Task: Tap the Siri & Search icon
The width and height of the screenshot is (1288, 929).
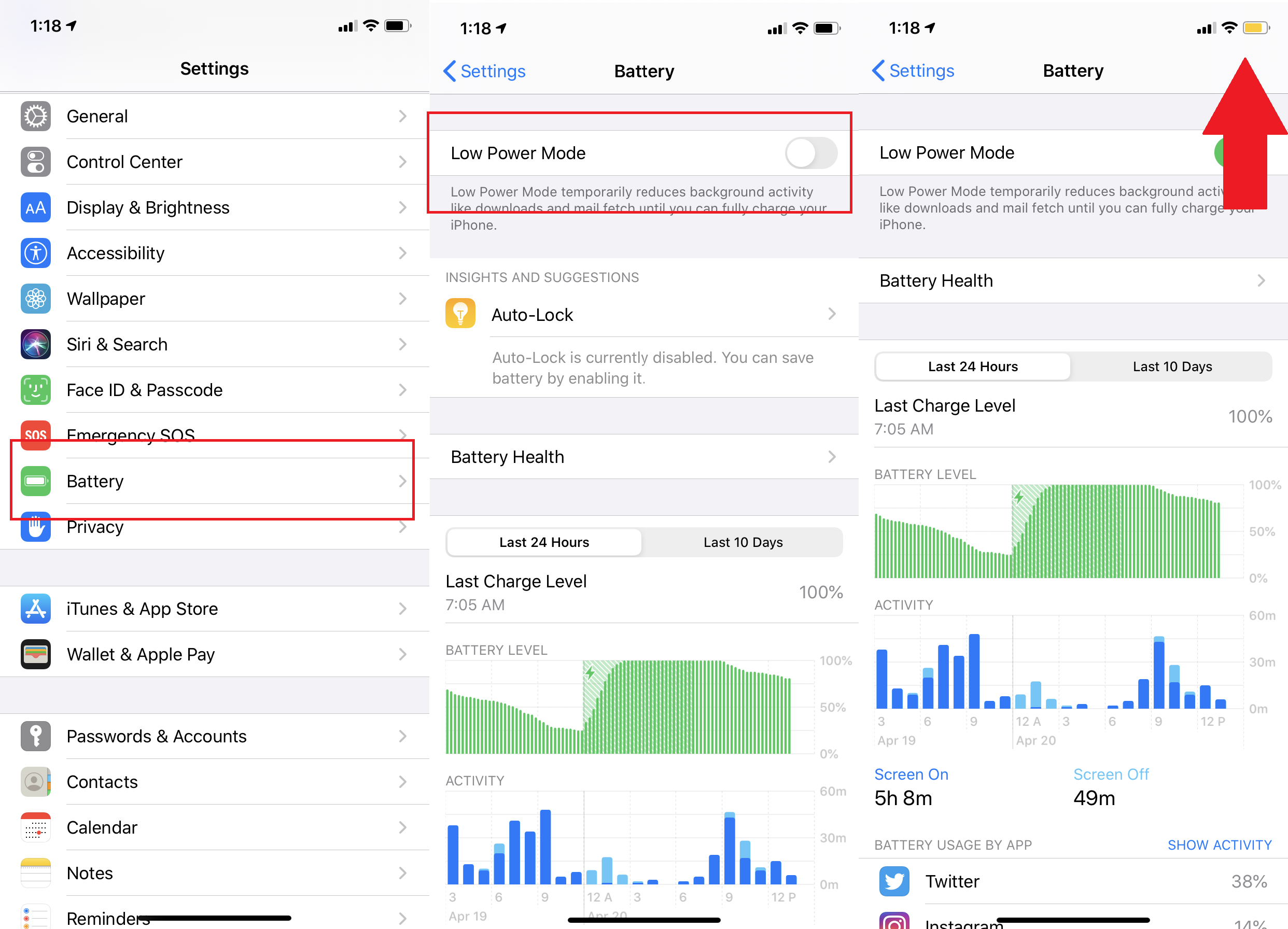Action: tap(35, 344)
